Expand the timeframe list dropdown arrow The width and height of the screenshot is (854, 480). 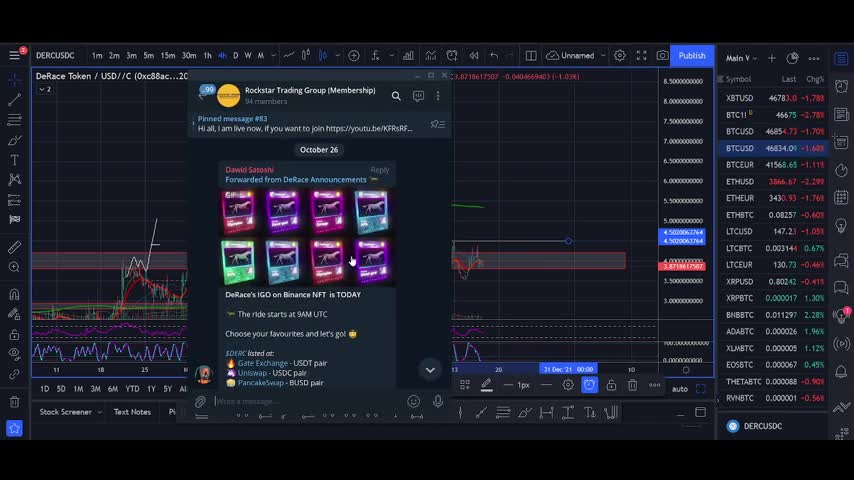pyautogui.click(x=273, y=56)
